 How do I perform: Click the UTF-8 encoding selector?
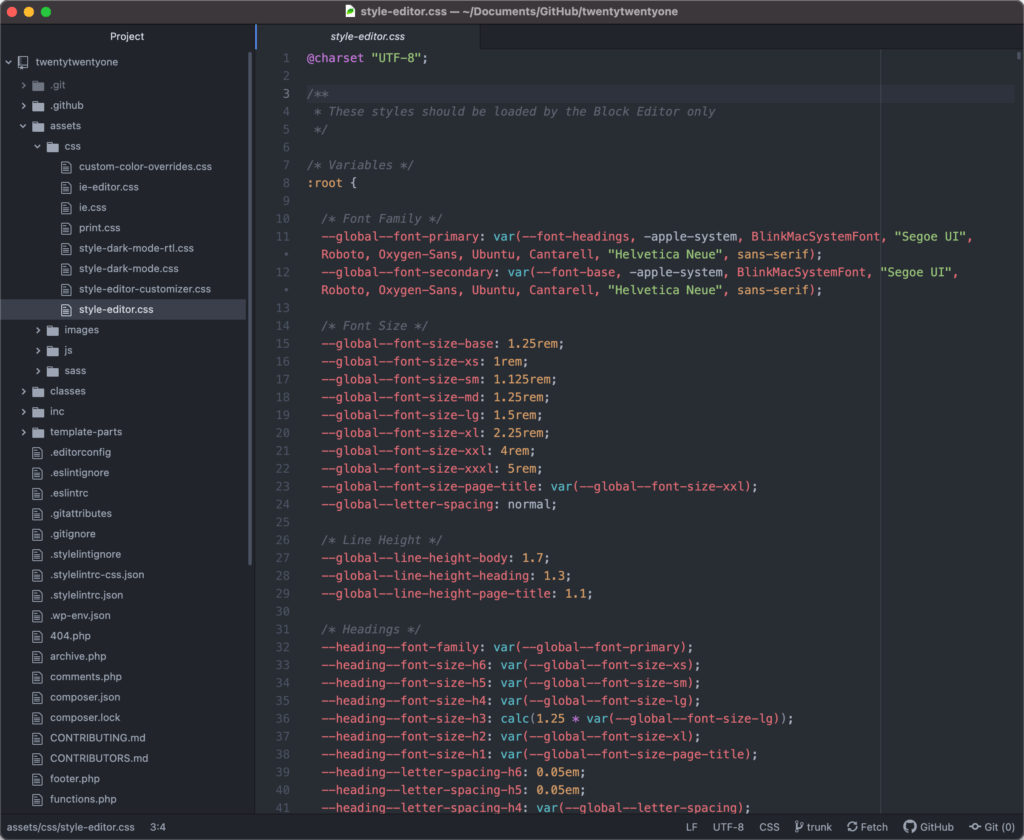728,827
